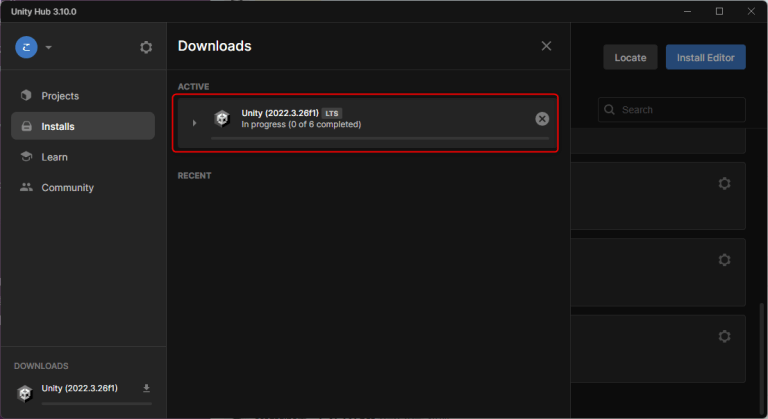Click the installs list vertical scrollbar

(x=762, y=340)
